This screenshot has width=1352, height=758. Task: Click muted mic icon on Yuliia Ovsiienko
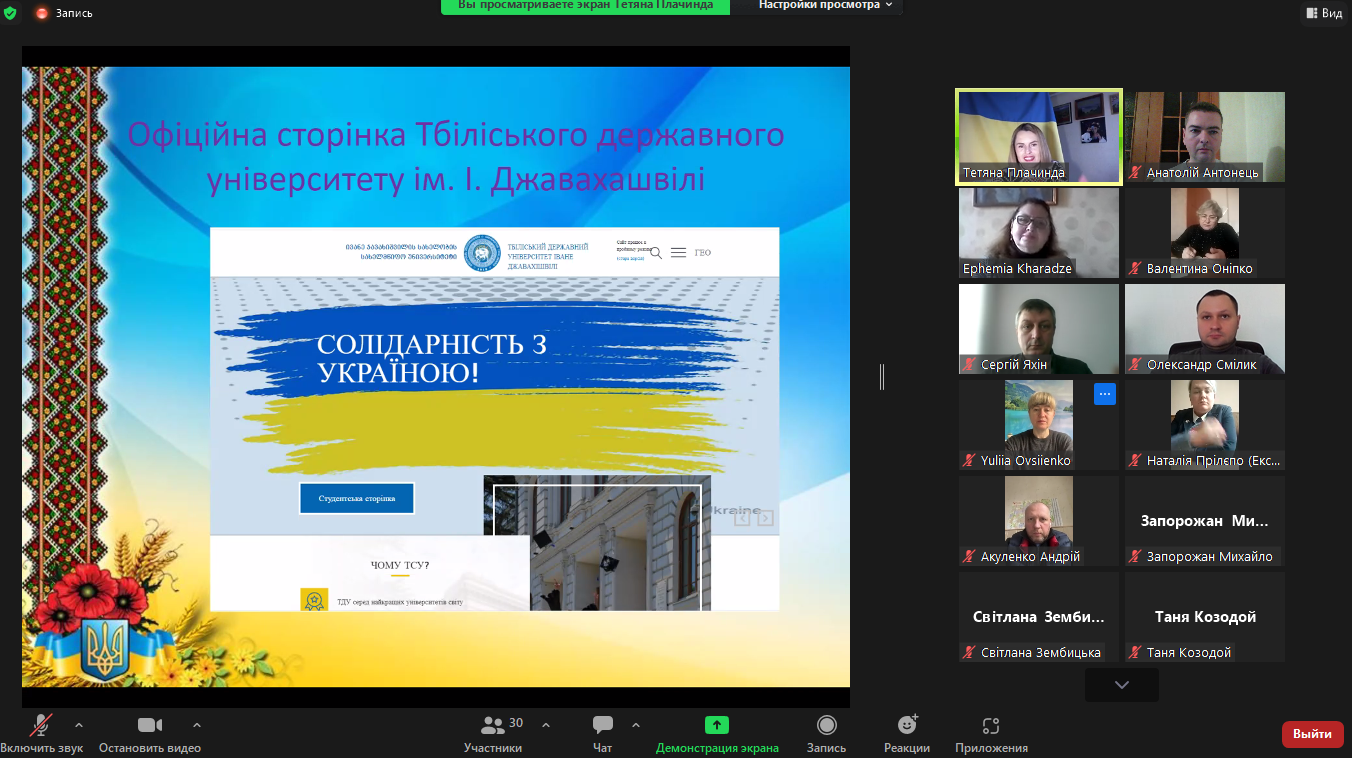969,461
